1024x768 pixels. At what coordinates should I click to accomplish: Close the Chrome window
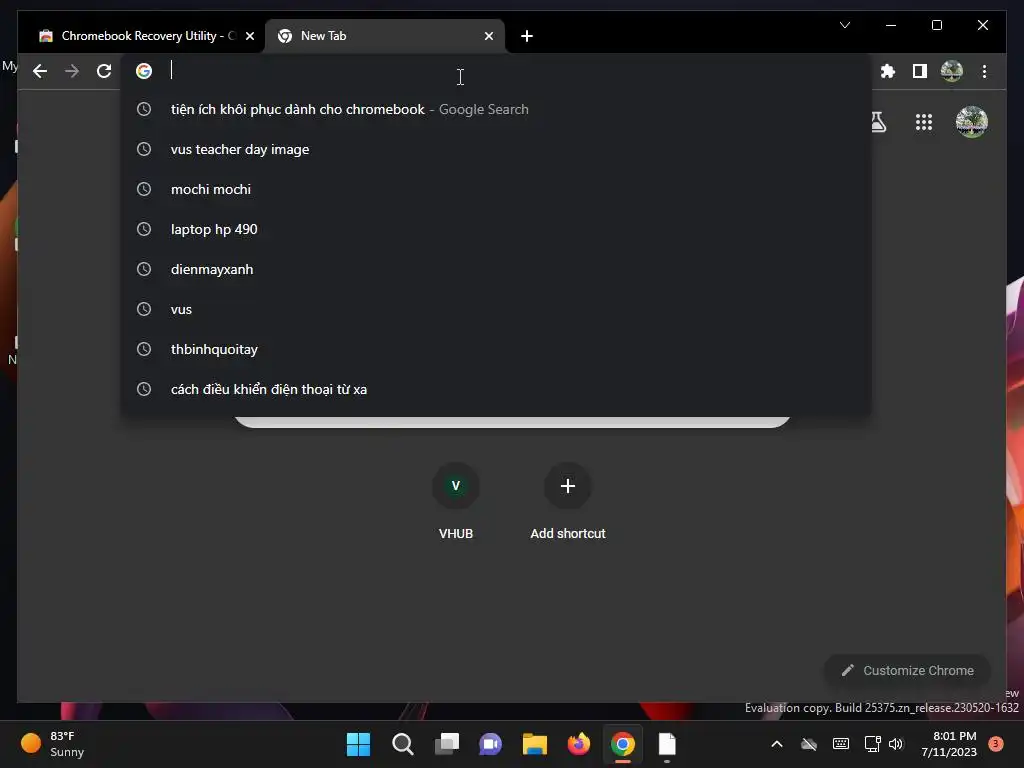point(982,25)
